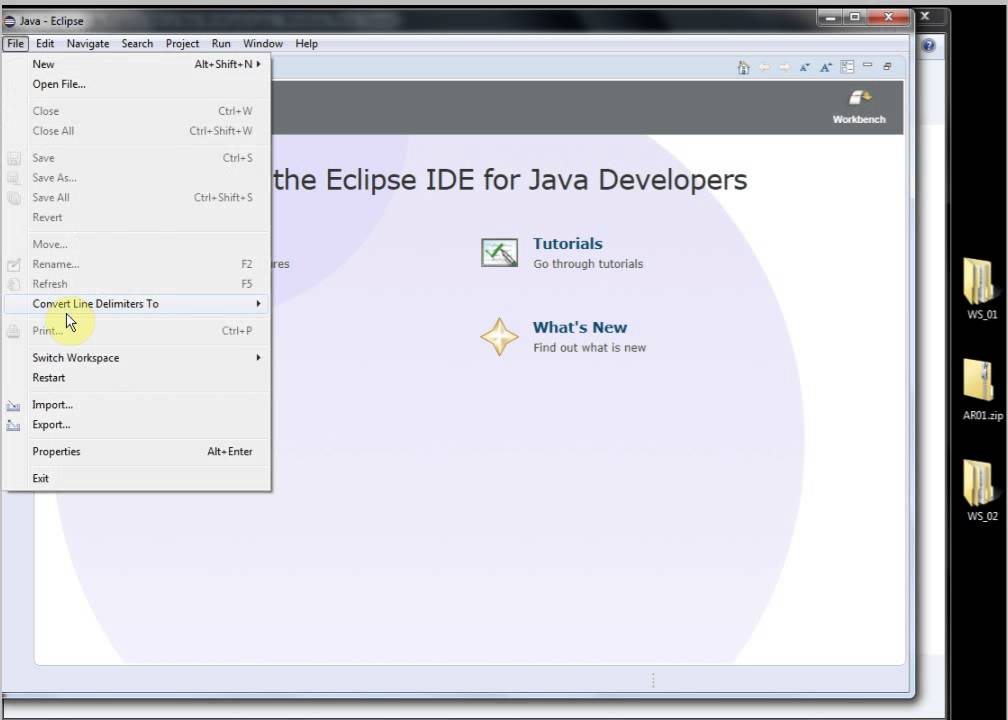
Task: Close the background window with X
Action: 925,16
